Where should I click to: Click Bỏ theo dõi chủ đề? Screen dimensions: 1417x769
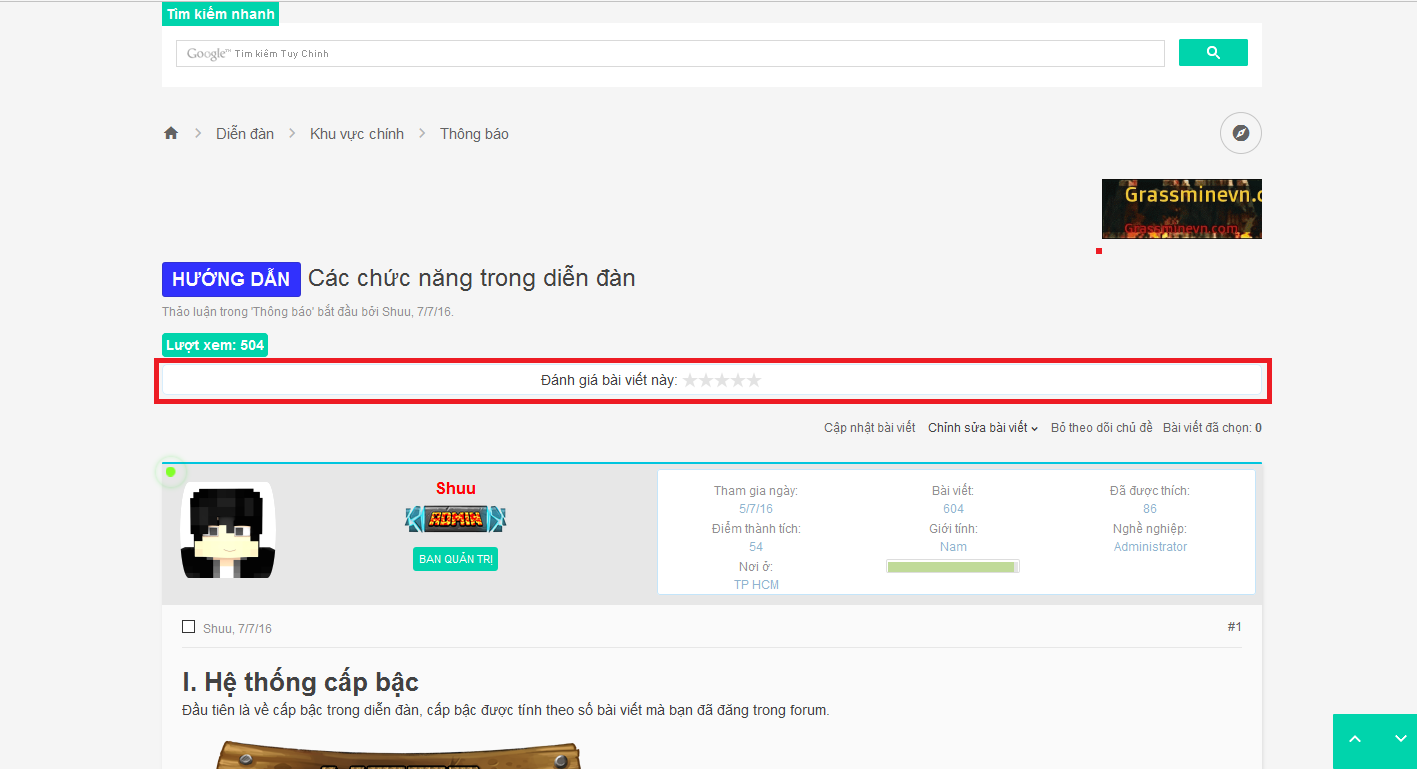(1102, 428)
